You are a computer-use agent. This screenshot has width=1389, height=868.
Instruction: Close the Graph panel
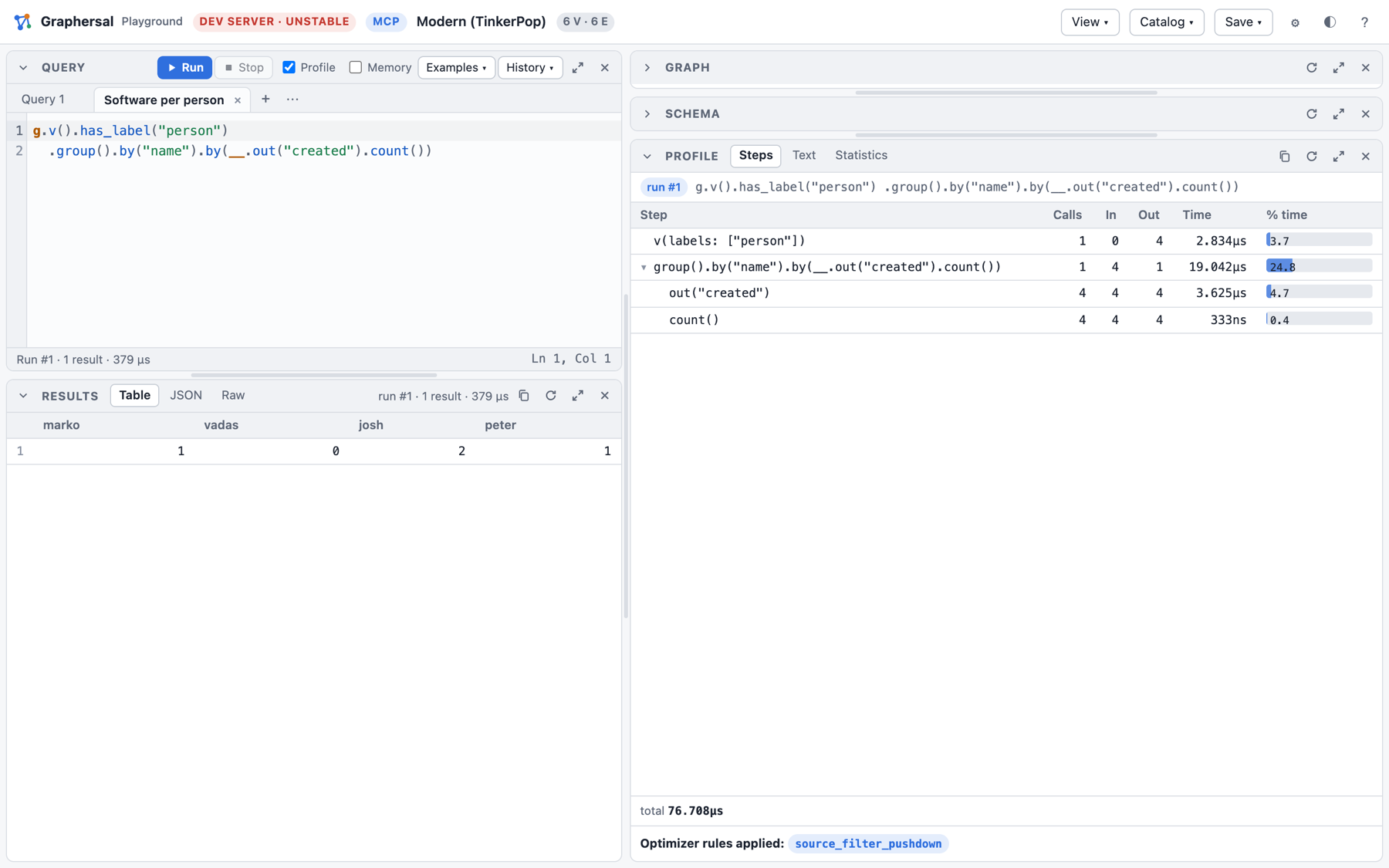[1366, 68]
